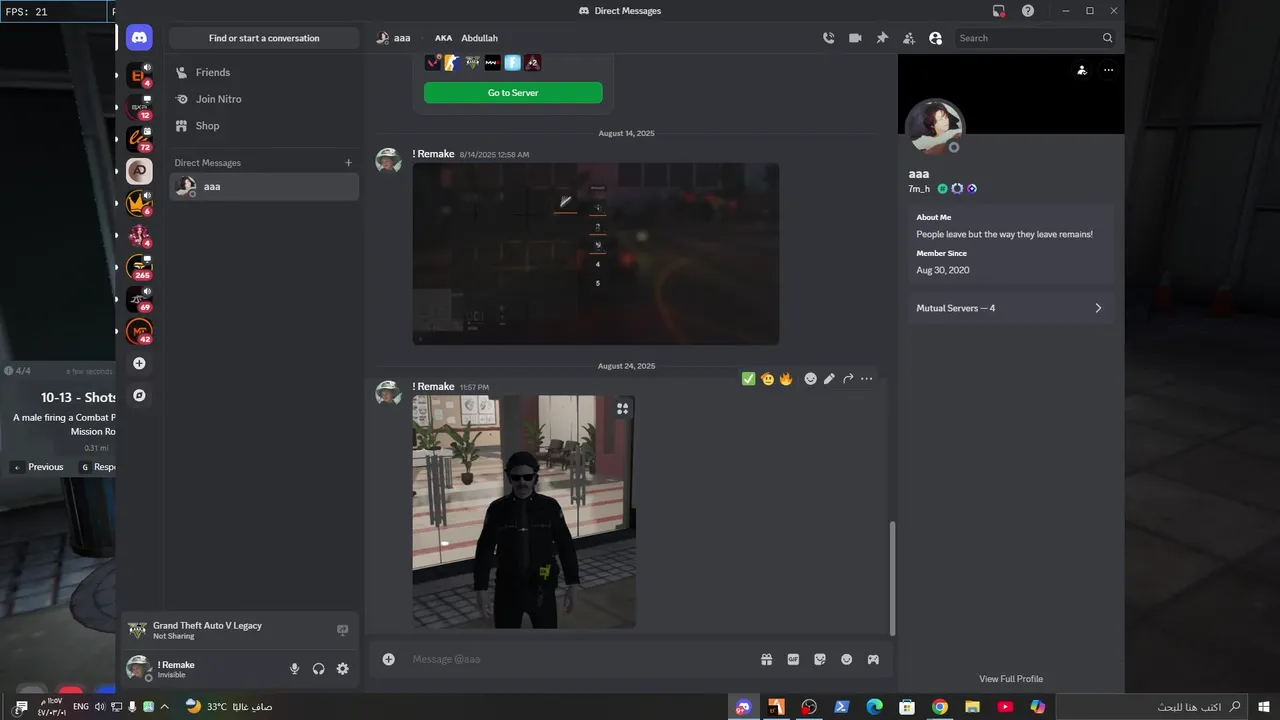The height and width of the screenshot is (720, 1280).
Task: Click the Message @aaa input box
Action: 580,659
